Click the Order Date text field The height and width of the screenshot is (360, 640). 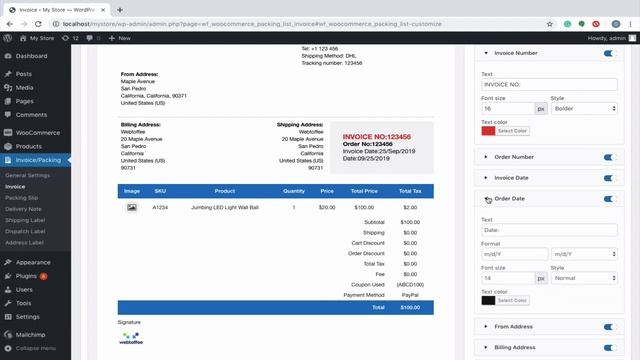click(x=549, y=230)
